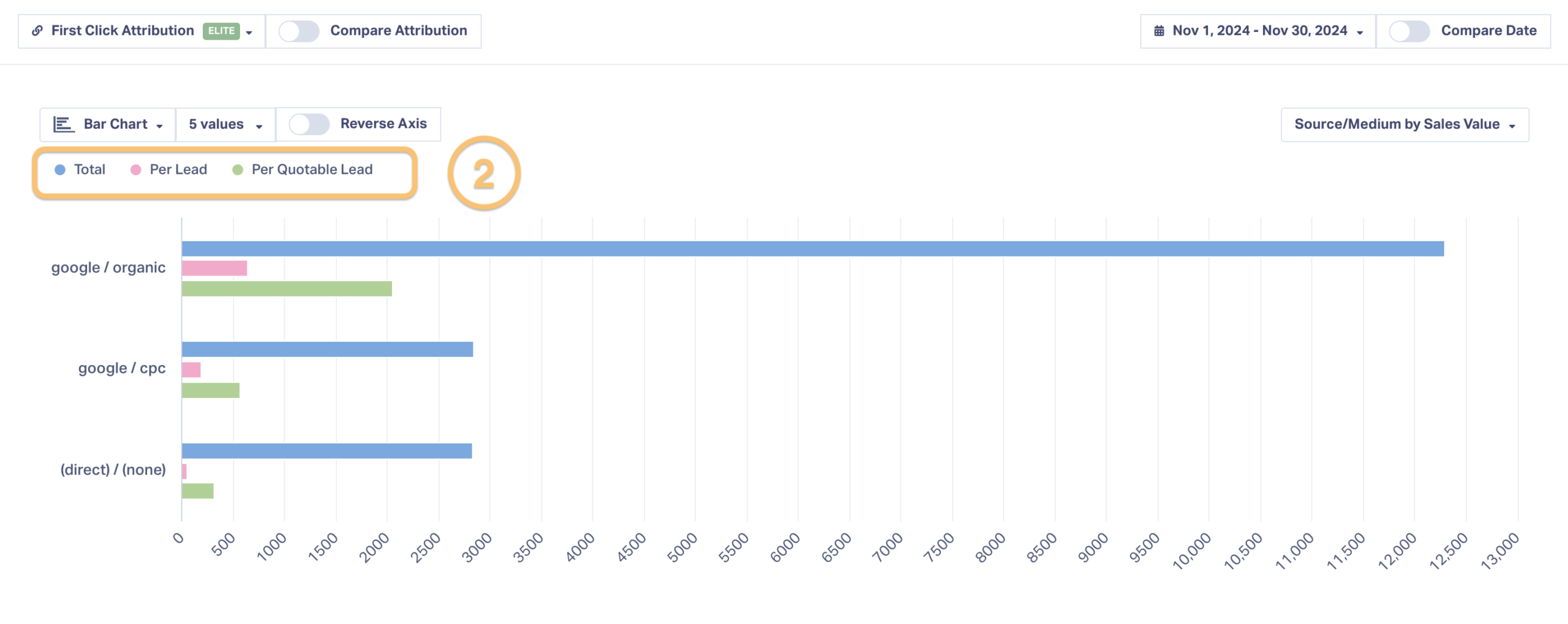Click the blue Total legend dot

60,170
